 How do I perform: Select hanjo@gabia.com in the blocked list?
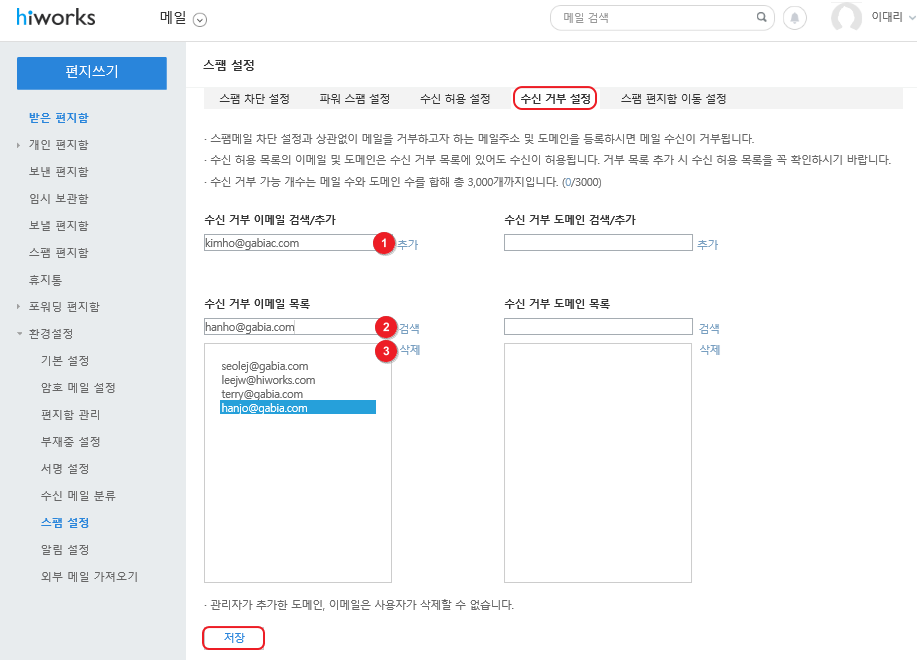(x=297, y=408)
